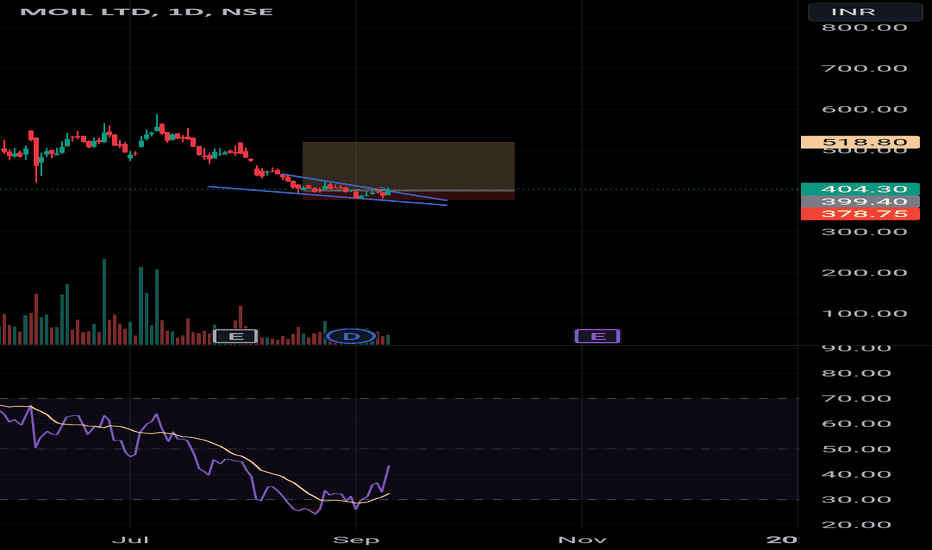
Task: Click the 600.00 price axis label
Action: (864, 109)
